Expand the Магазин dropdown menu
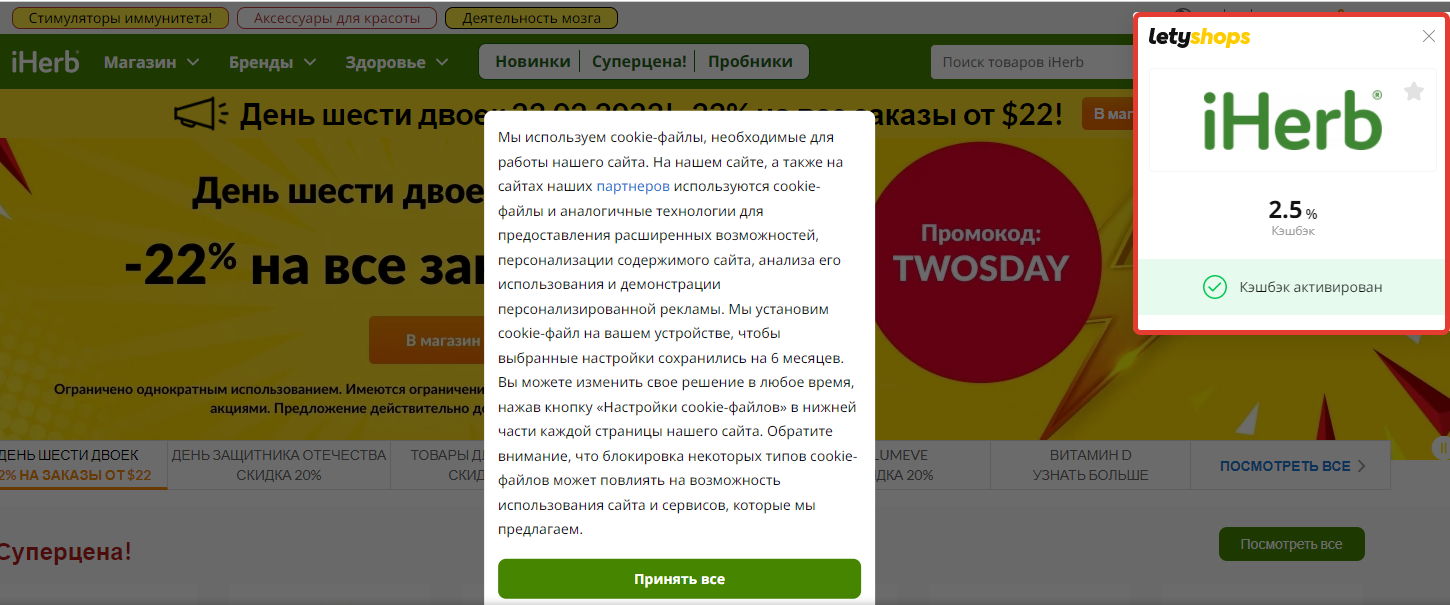 click(151, 62)
